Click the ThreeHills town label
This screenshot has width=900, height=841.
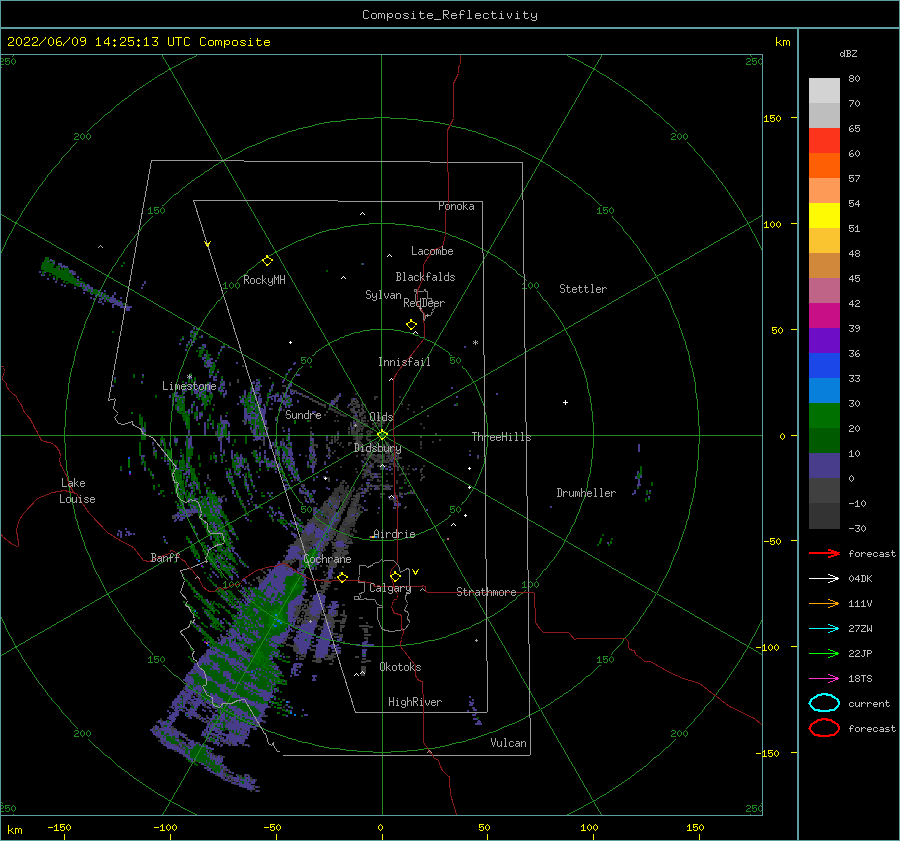tap(501, 437)
